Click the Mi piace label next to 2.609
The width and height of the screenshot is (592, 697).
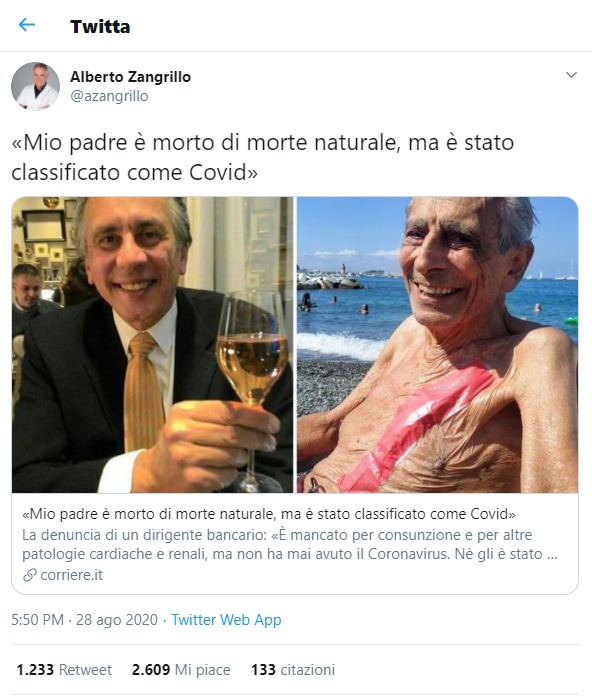click(203, 670)
